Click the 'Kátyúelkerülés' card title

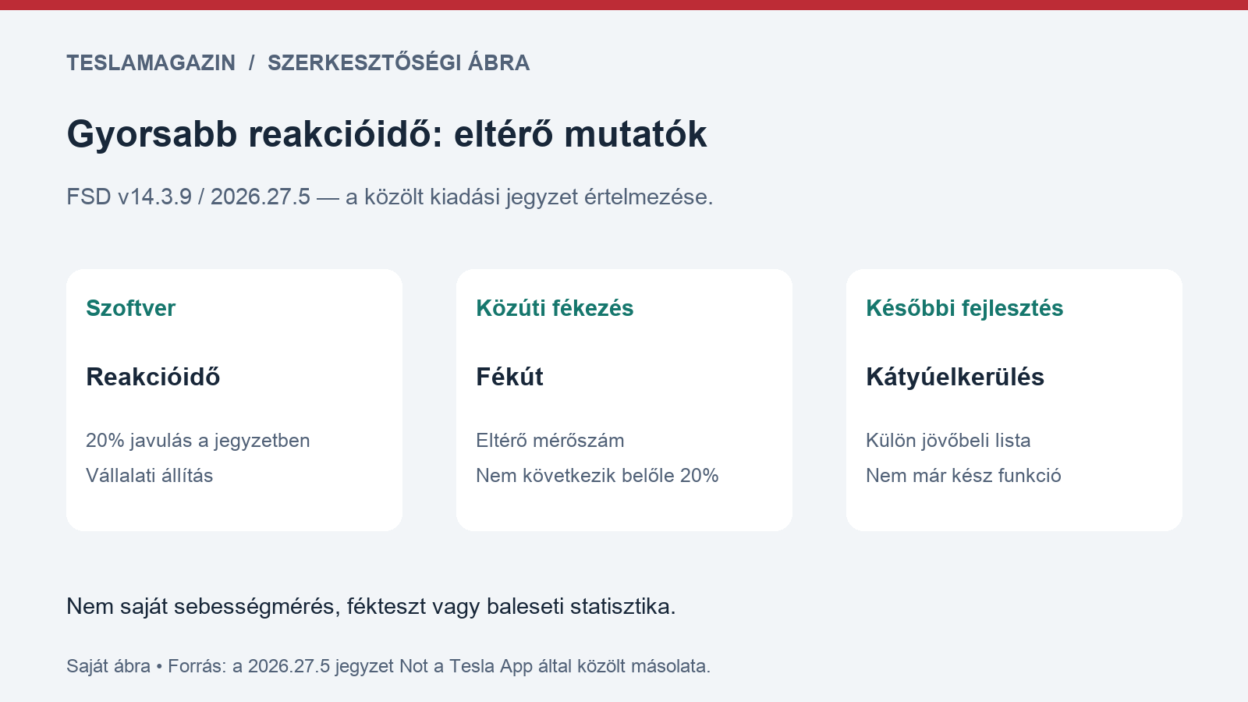(x=955, y=377)
